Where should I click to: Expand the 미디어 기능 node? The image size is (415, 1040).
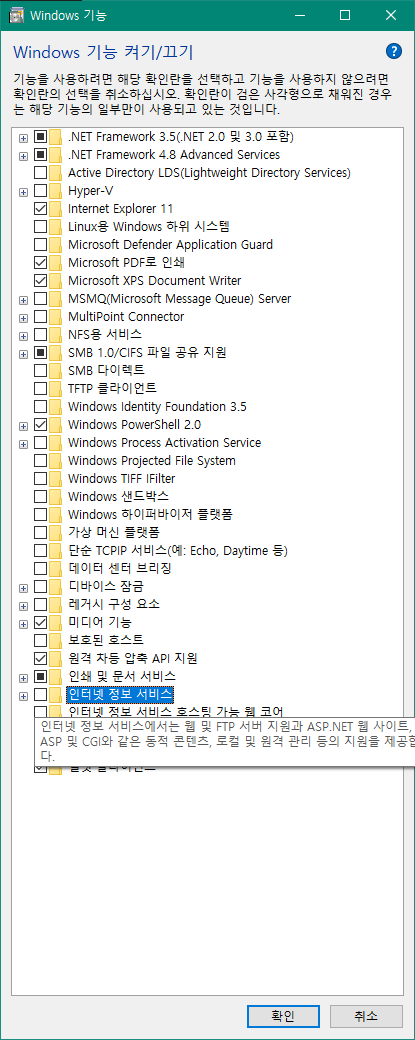[x=24, y=623]
